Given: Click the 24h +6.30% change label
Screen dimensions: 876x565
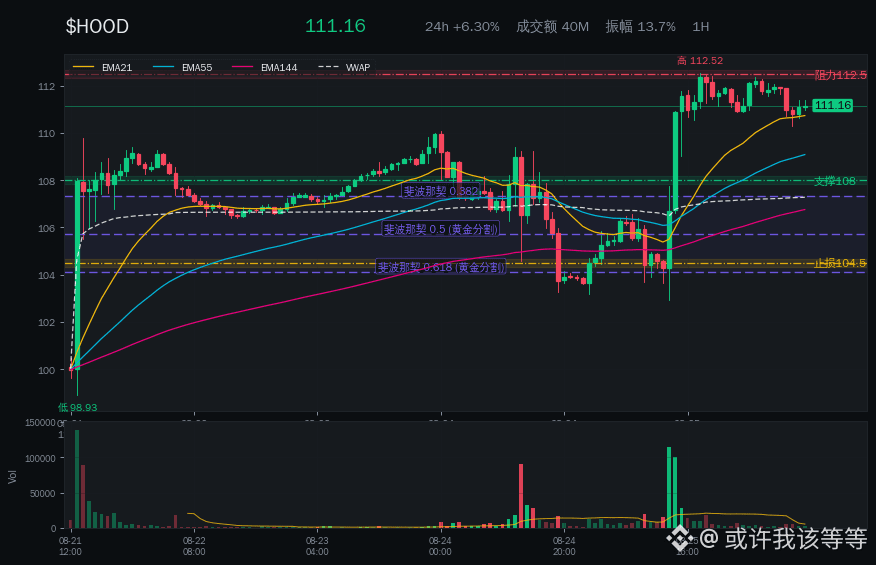Looking at the screenshot, I should click(462, 27).
